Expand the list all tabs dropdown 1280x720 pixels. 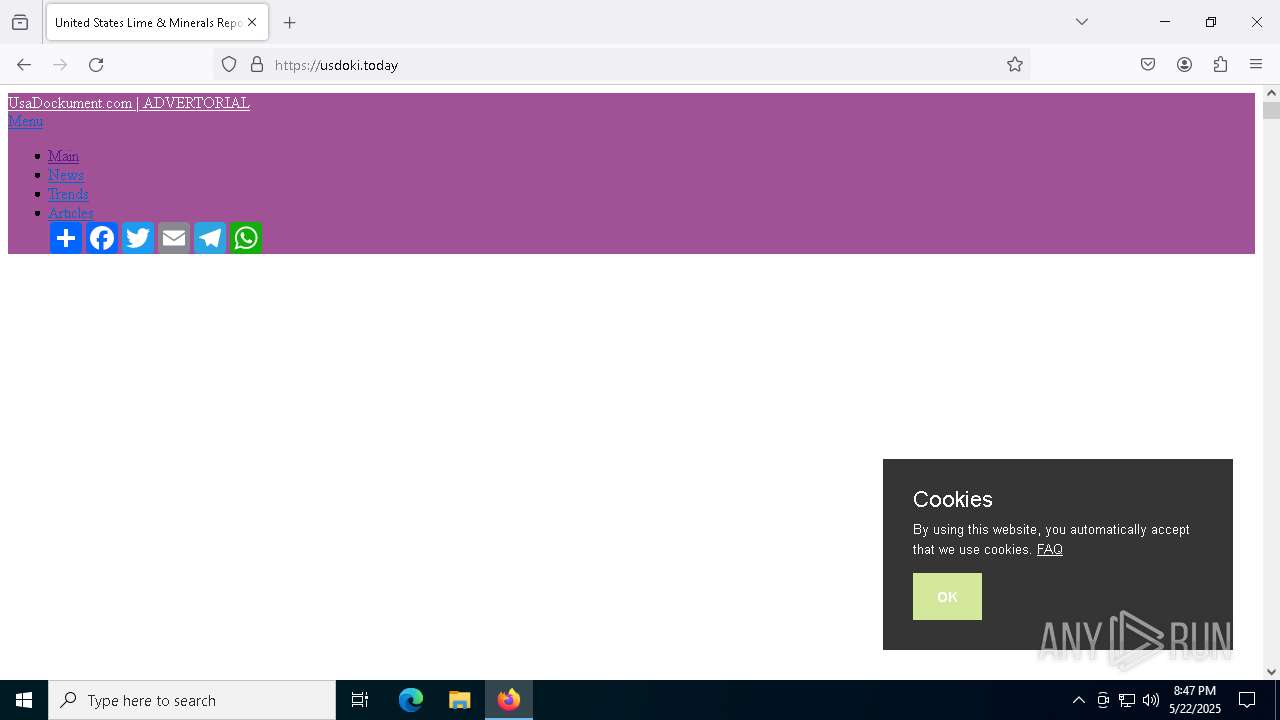pyautogui.click(x=1082, y=22)
